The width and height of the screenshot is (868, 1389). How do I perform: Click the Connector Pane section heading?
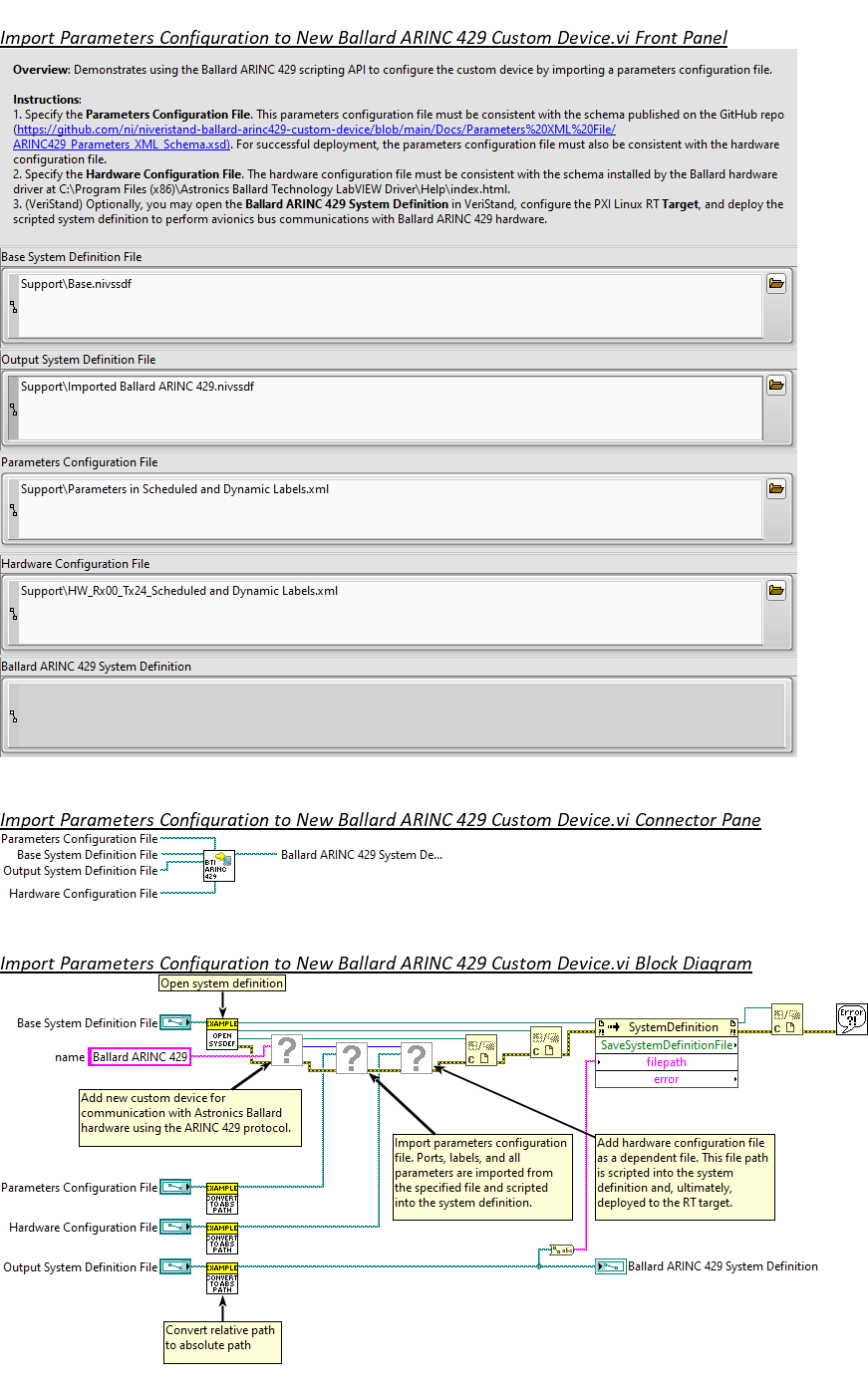click(381, 820)
